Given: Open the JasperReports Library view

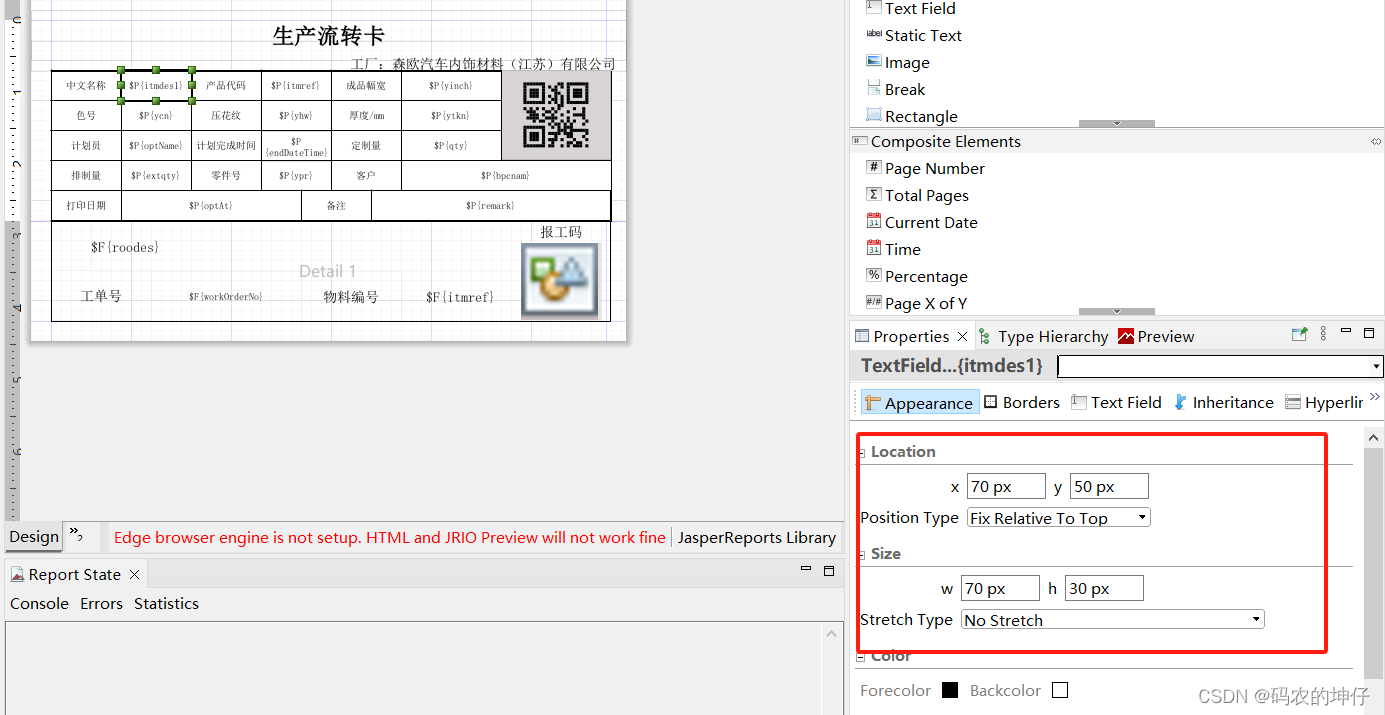Looking at the screenshot, I should pos(757,537).
